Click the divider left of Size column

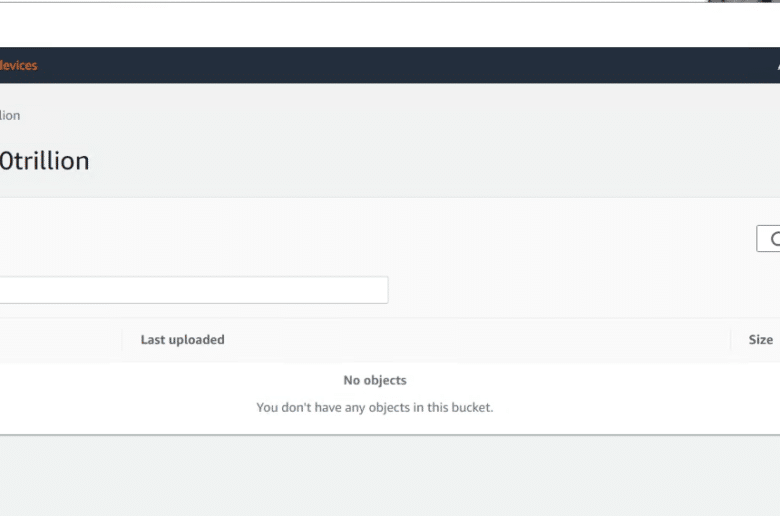[731, 340]
